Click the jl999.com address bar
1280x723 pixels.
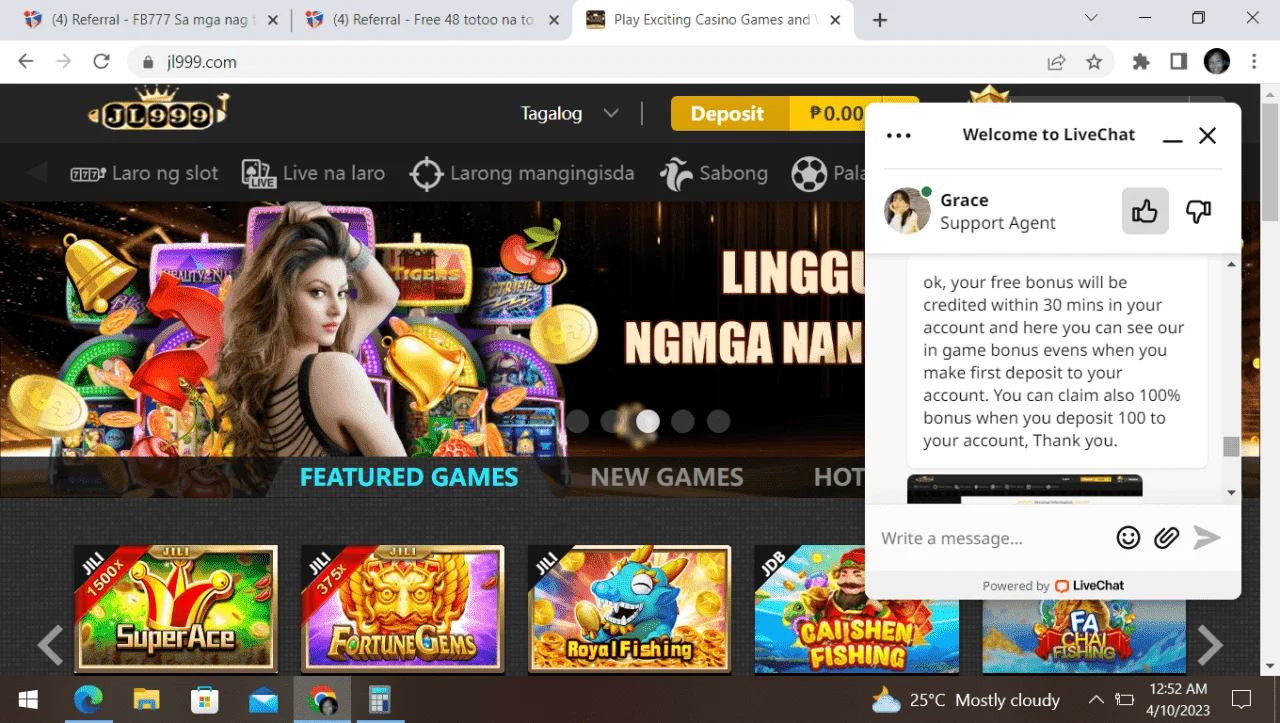pos(590,62)
